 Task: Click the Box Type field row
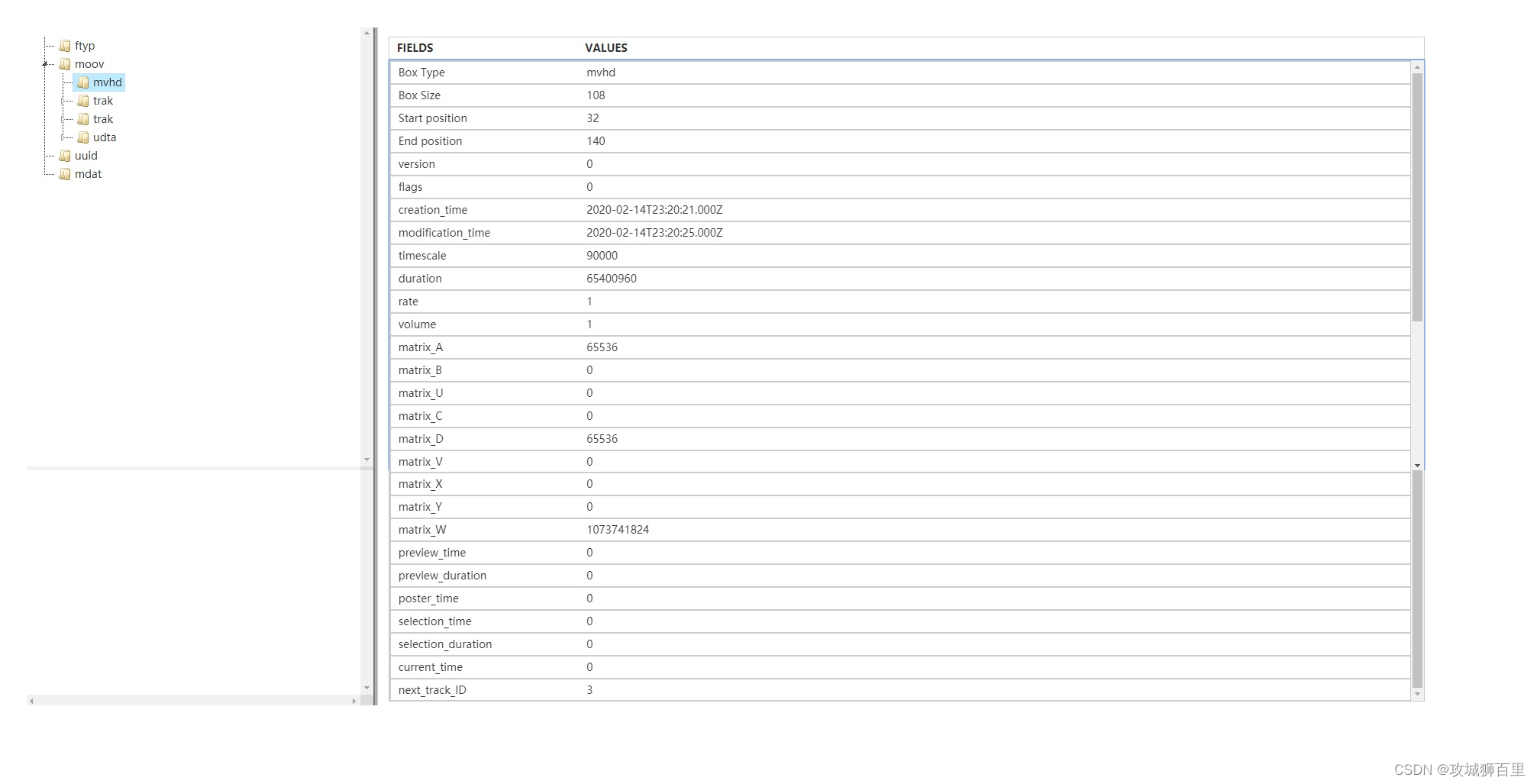coord(900,73)
